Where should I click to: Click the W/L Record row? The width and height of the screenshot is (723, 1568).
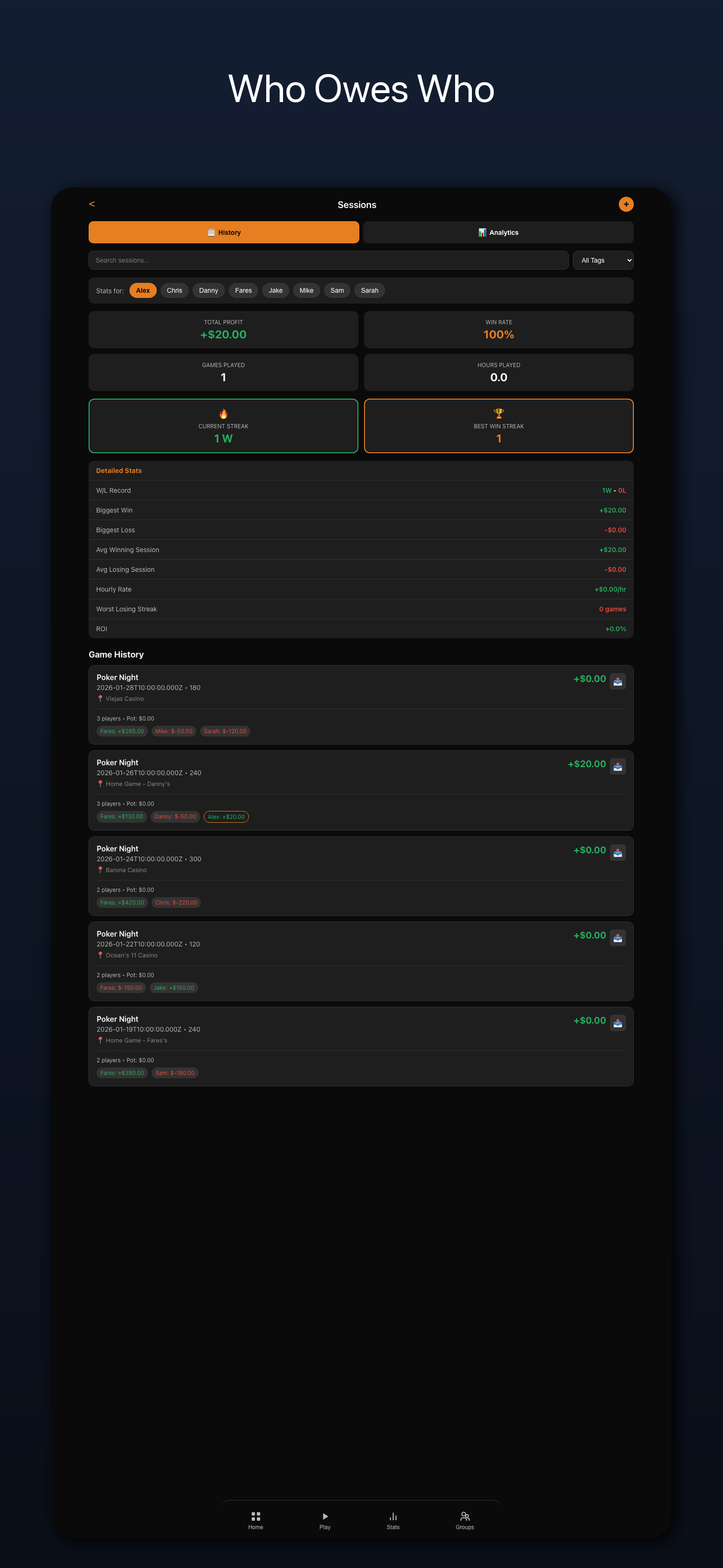(x=361, y=491)
